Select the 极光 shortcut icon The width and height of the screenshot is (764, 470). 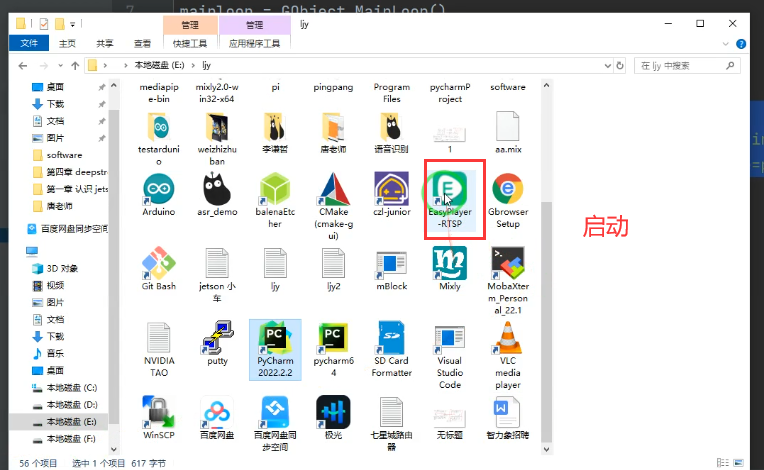[x=333, y=412]
